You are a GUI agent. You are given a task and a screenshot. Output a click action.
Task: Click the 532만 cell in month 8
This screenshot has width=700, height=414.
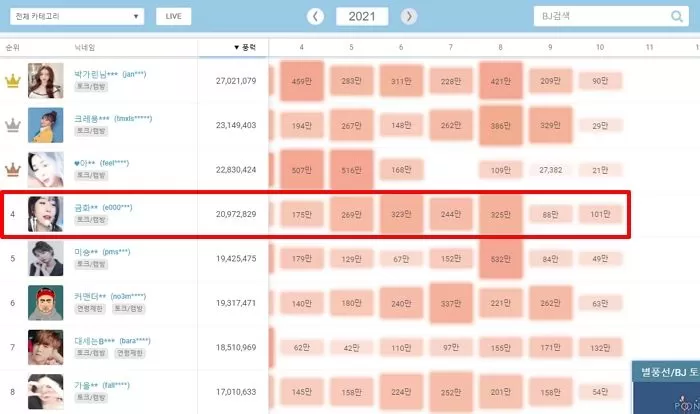(x=500, y=259)
